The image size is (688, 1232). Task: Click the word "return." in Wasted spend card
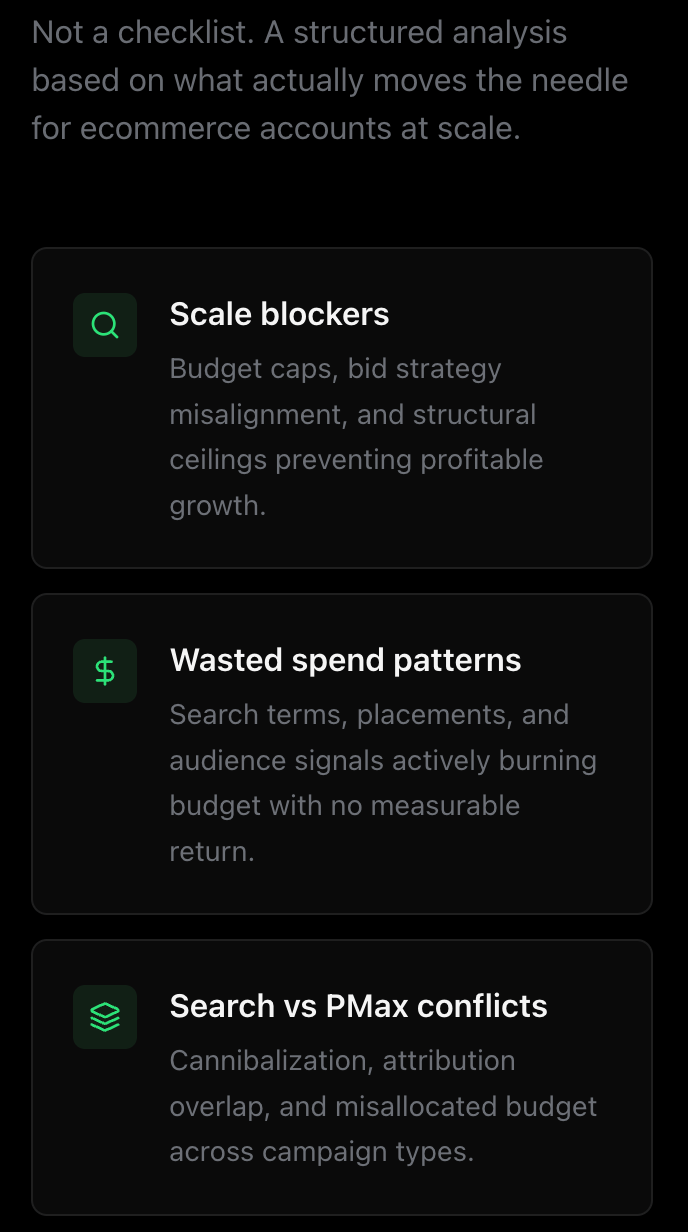tap(212, 852)
